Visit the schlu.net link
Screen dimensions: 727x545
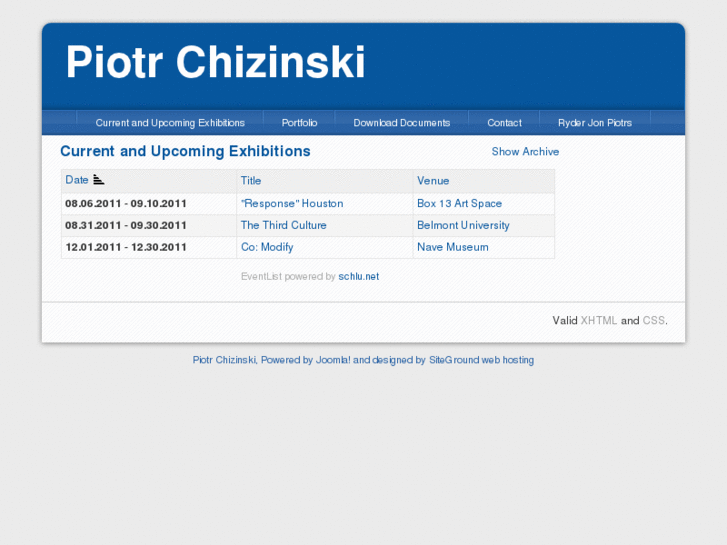tap(358, 276)
